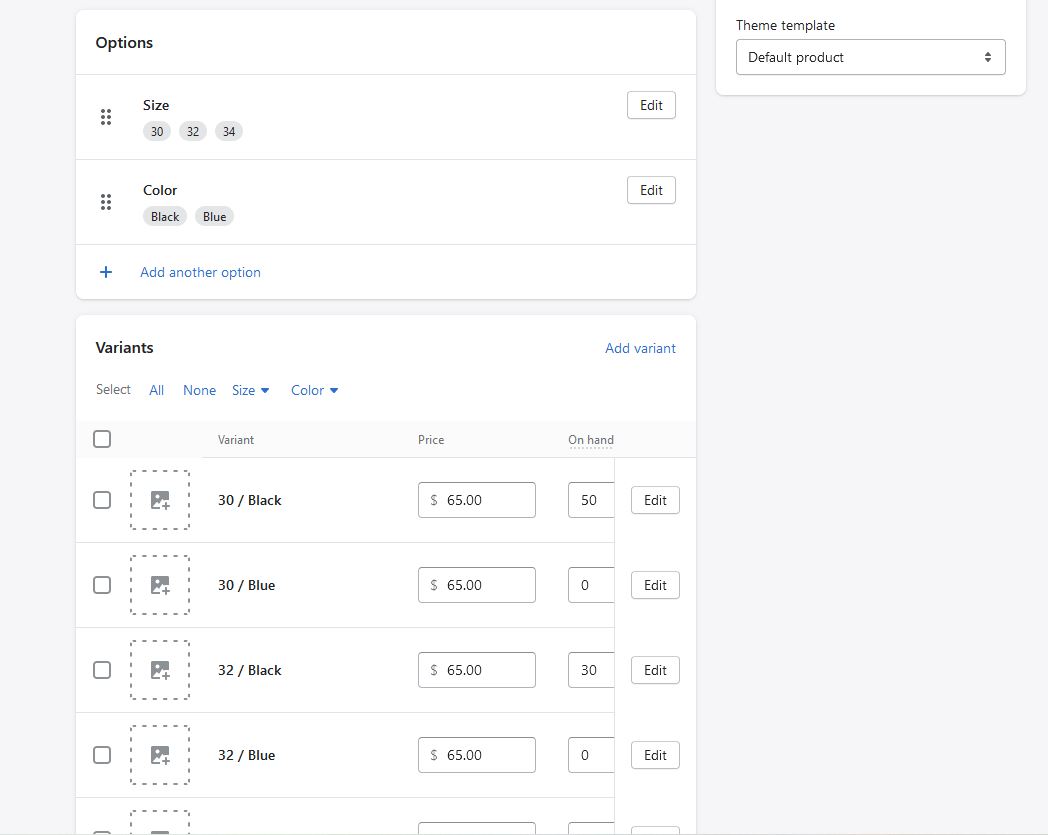Click None to deselect variants
This screenshot has width=1048, height=835.
click(199, 390)
